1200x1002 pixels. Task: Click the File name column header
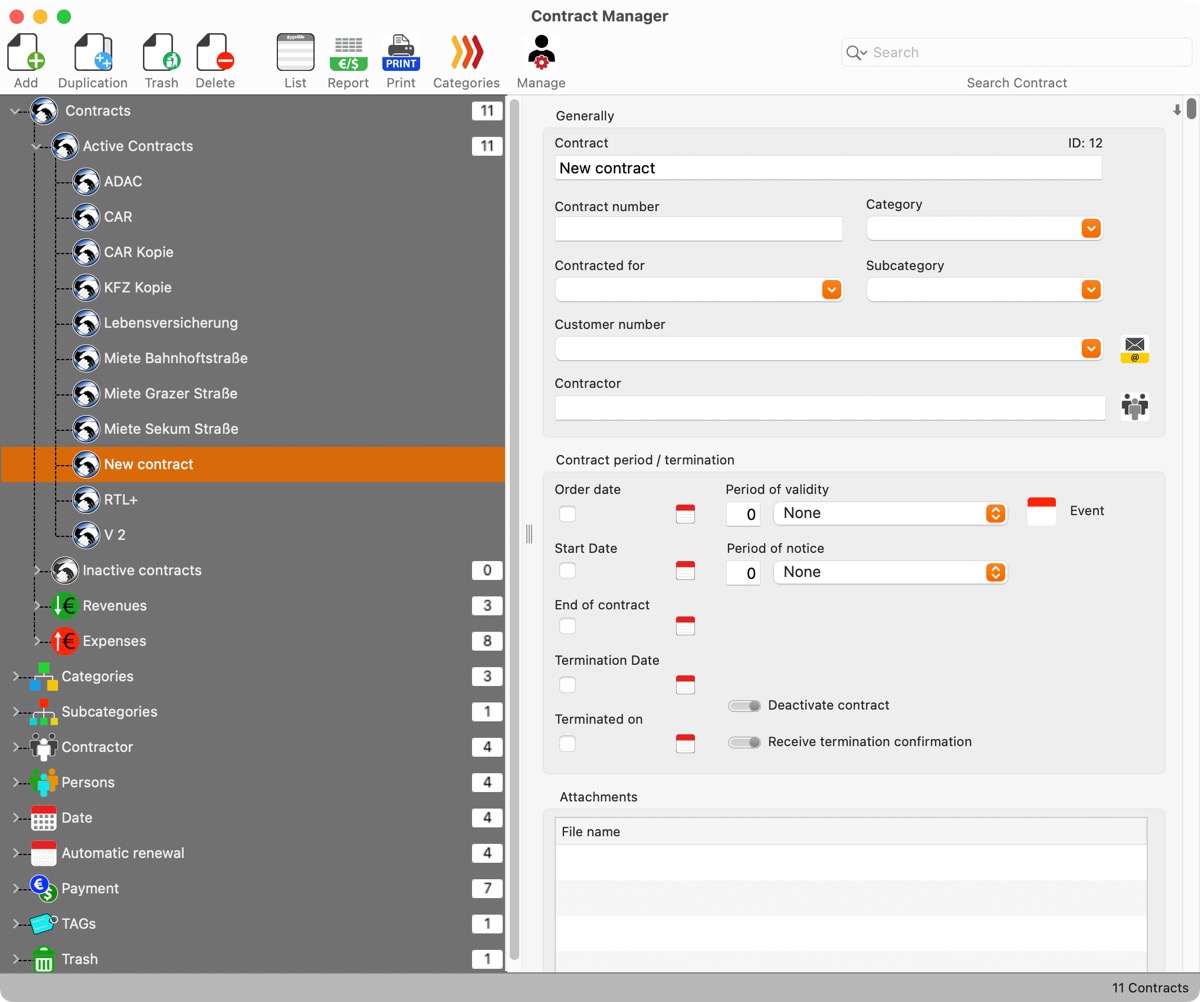(x=851, y=831)
